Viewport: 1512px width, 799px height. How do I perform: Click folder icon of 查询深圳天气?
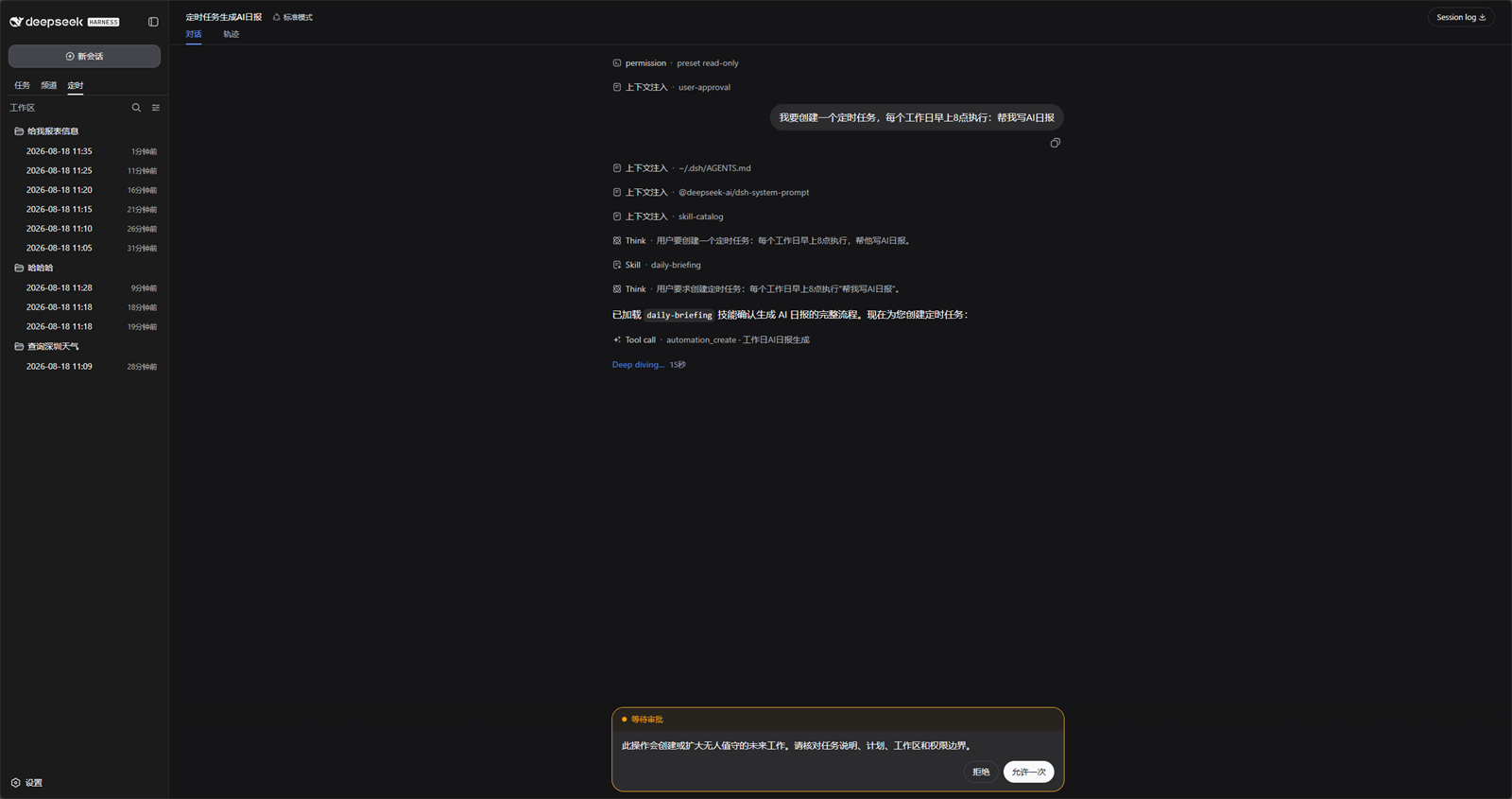point(19,346)
